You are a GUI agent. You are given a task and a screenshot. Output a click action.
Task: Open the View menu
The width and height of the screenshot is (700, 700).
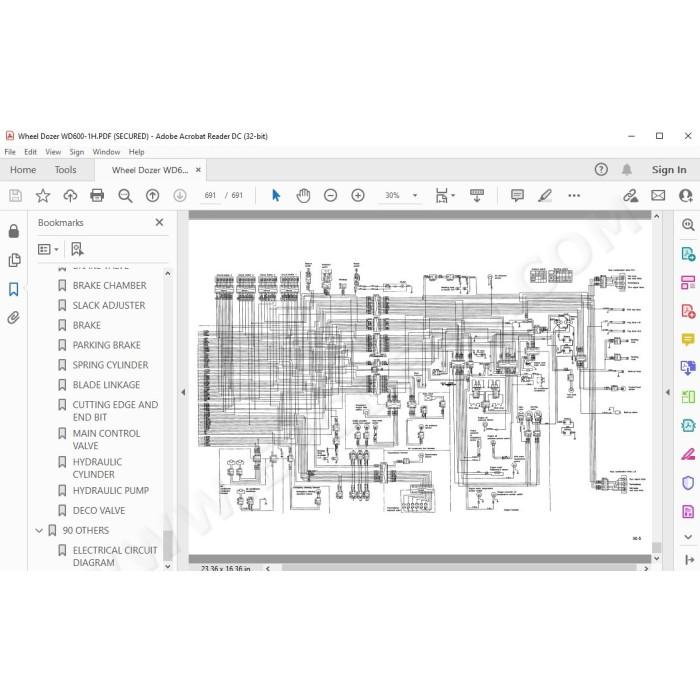point(53,152)
